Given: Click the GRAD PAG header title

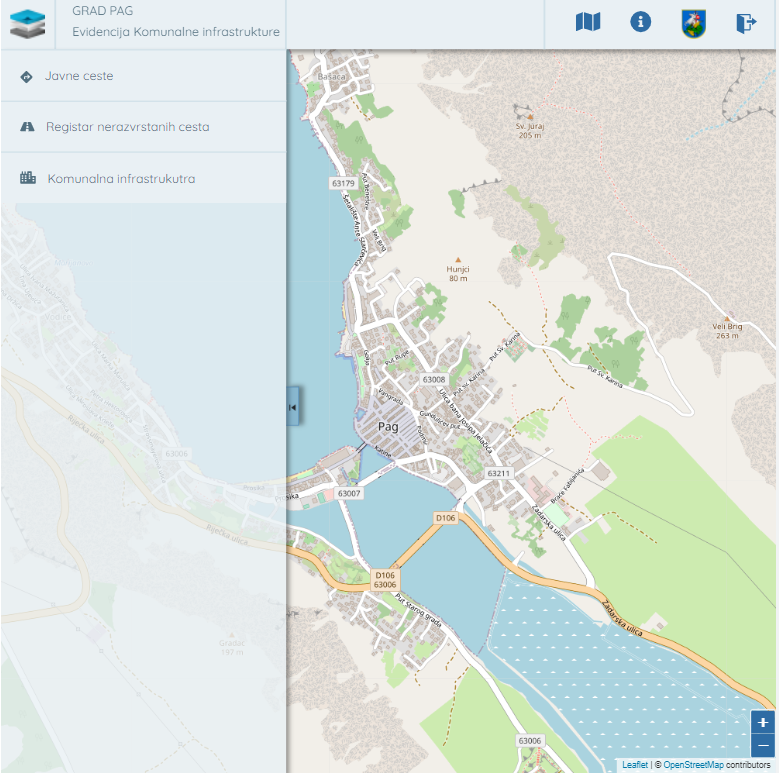Looking at the screenshot, I should pyautogui.click(x=102, y=11).
